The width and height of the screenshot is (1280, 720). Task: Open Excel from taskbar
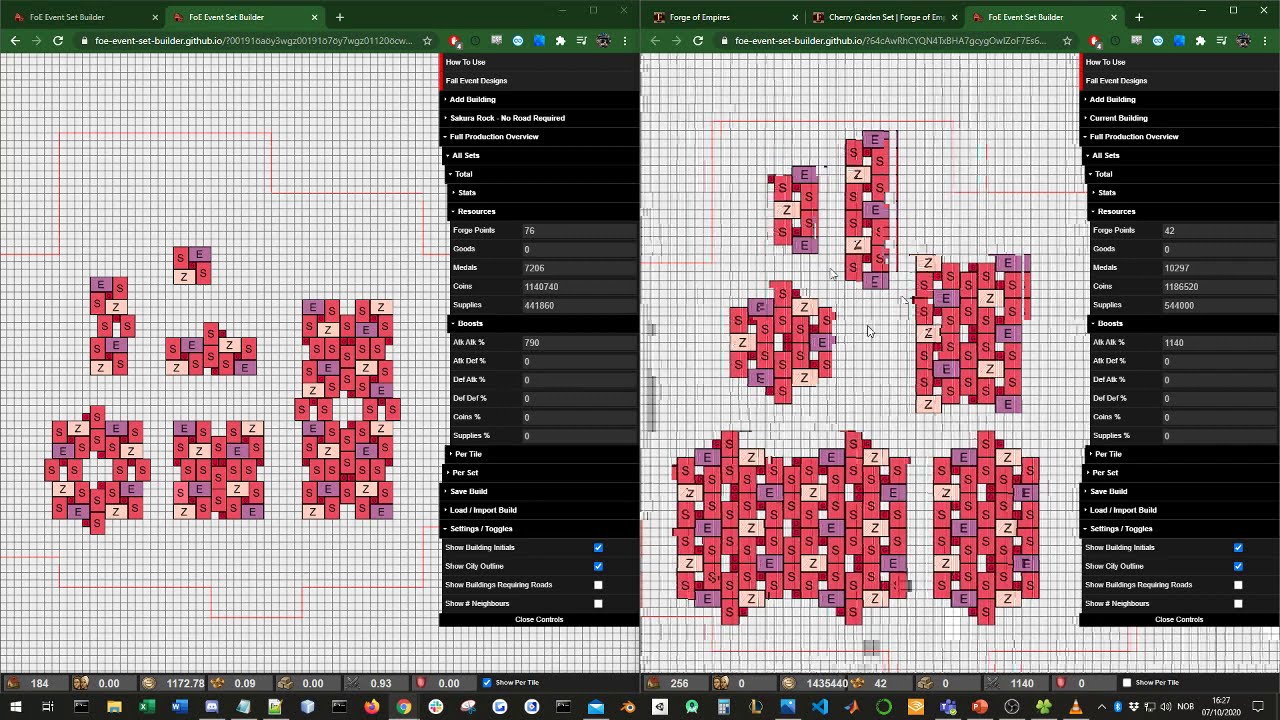146,707
